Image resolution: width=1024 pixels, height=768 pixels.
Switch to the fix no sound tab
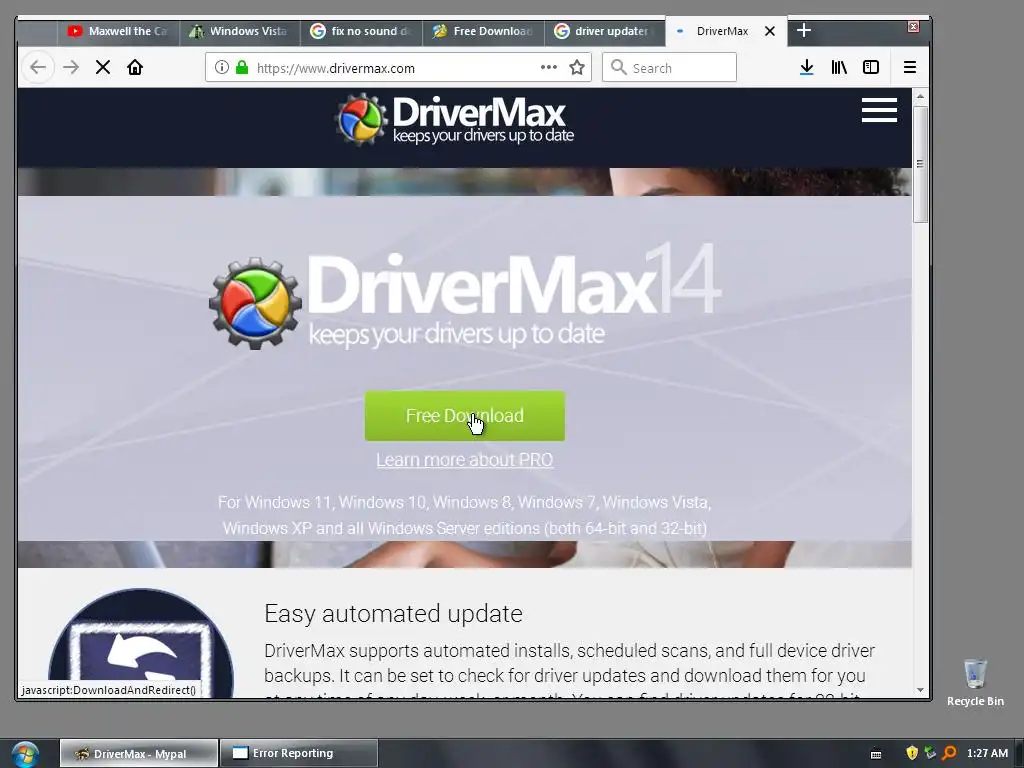(x=360, y=31)
